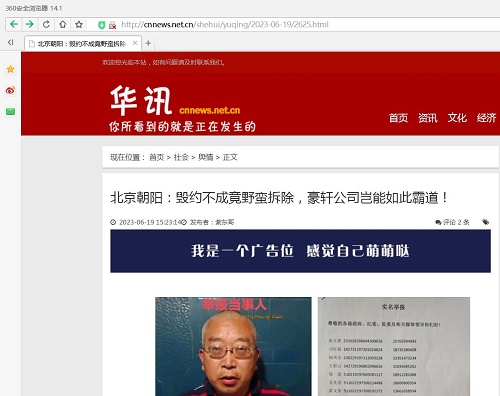
Task: Go back with the green left arrow
Action: pyautogui.click(x=14, y=24)
